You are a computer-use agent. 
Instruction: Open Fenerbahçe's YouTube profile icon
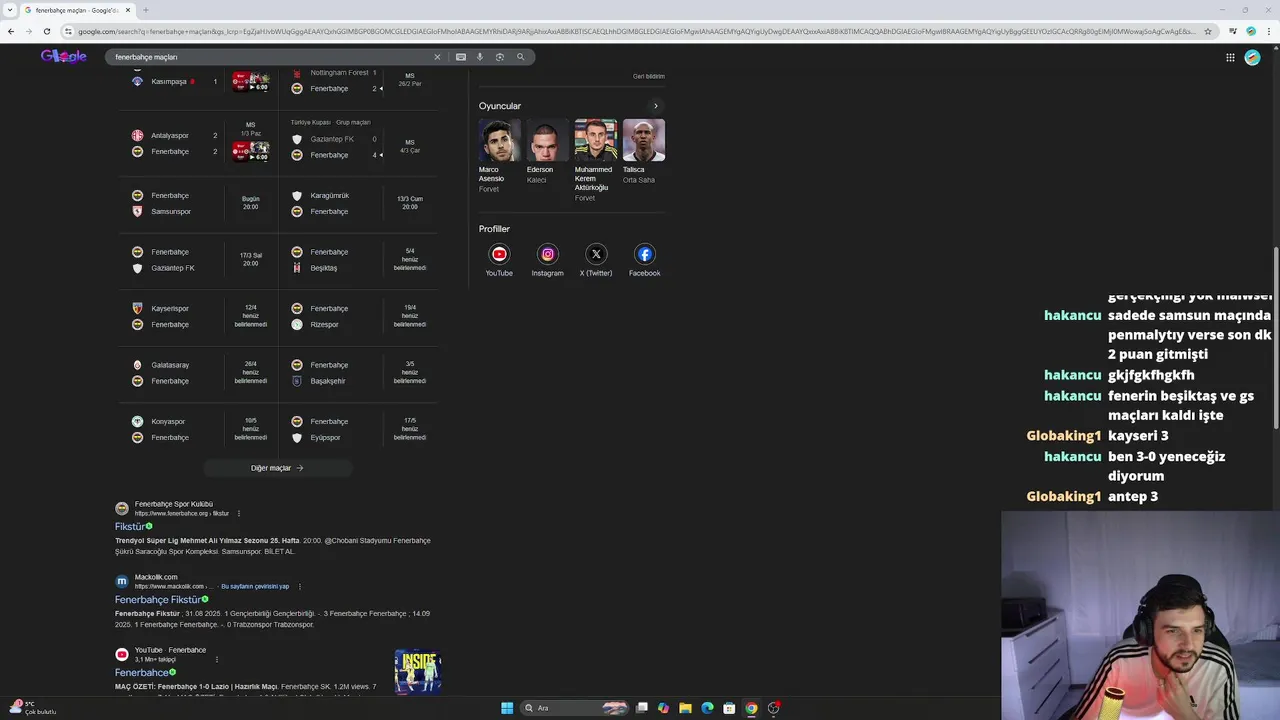[x=499, y=254]
